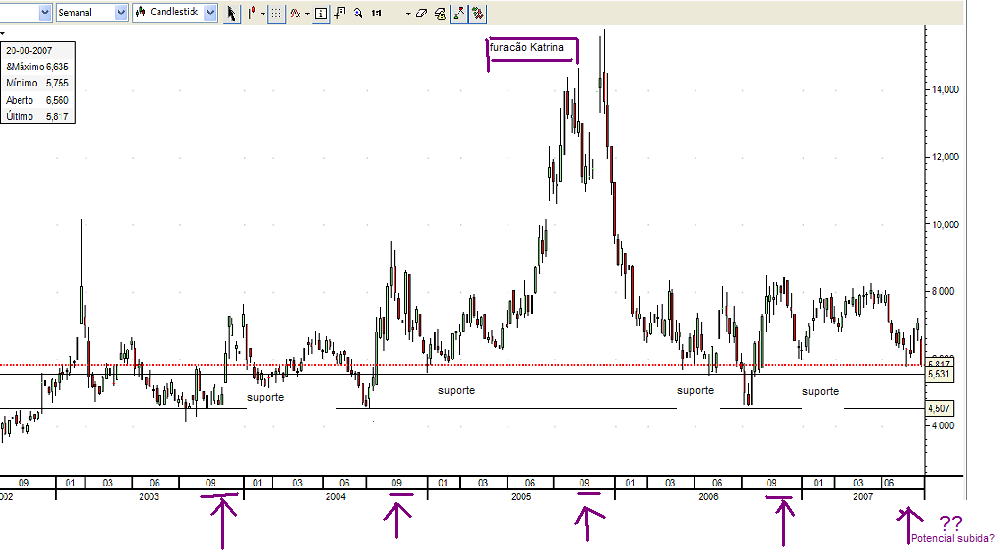Click Último 5,817 value row
This screenshot has height=555, width=1000.
click(x=37, y=116)
